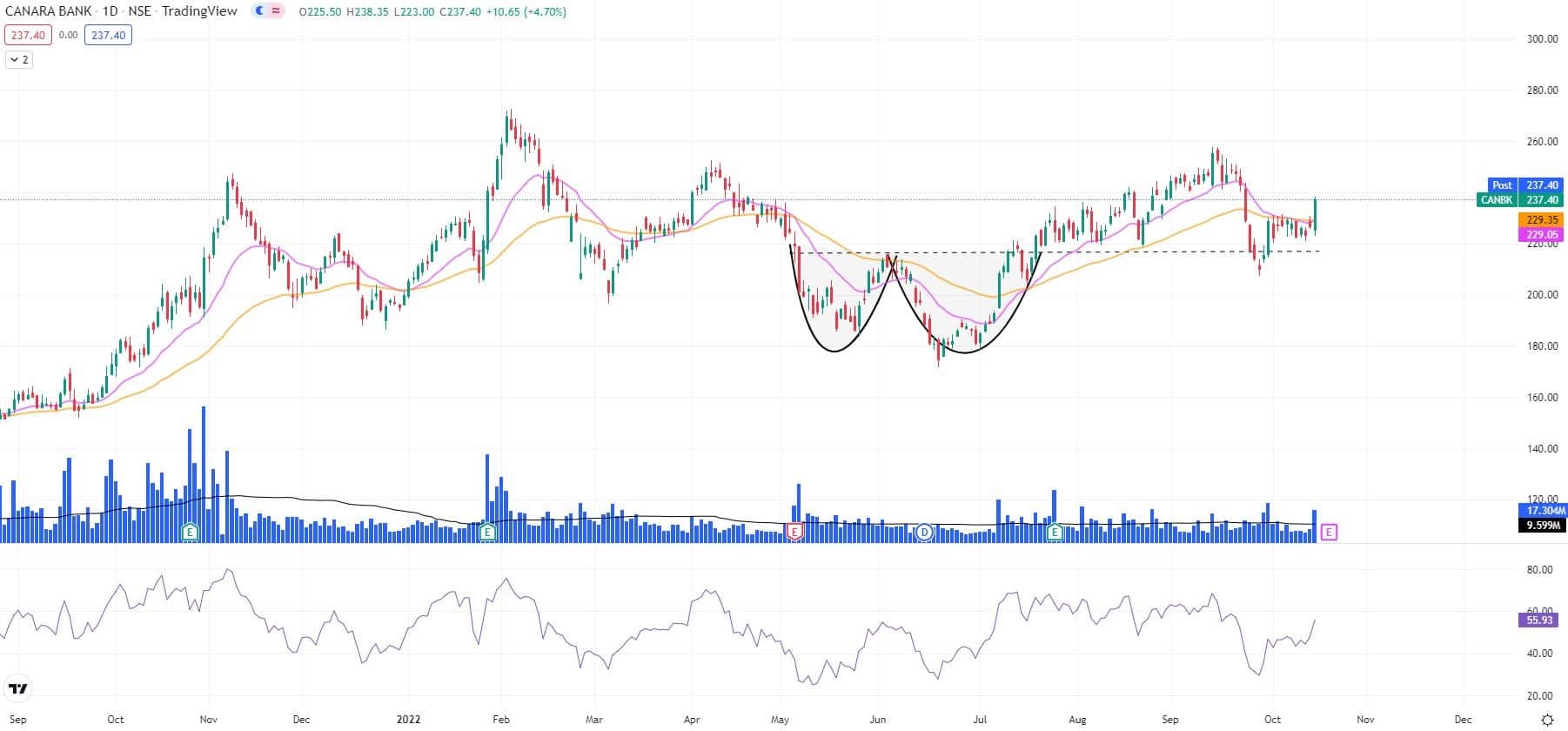
Task: Click the high price H238.35 value
Action: click(366, 12)
